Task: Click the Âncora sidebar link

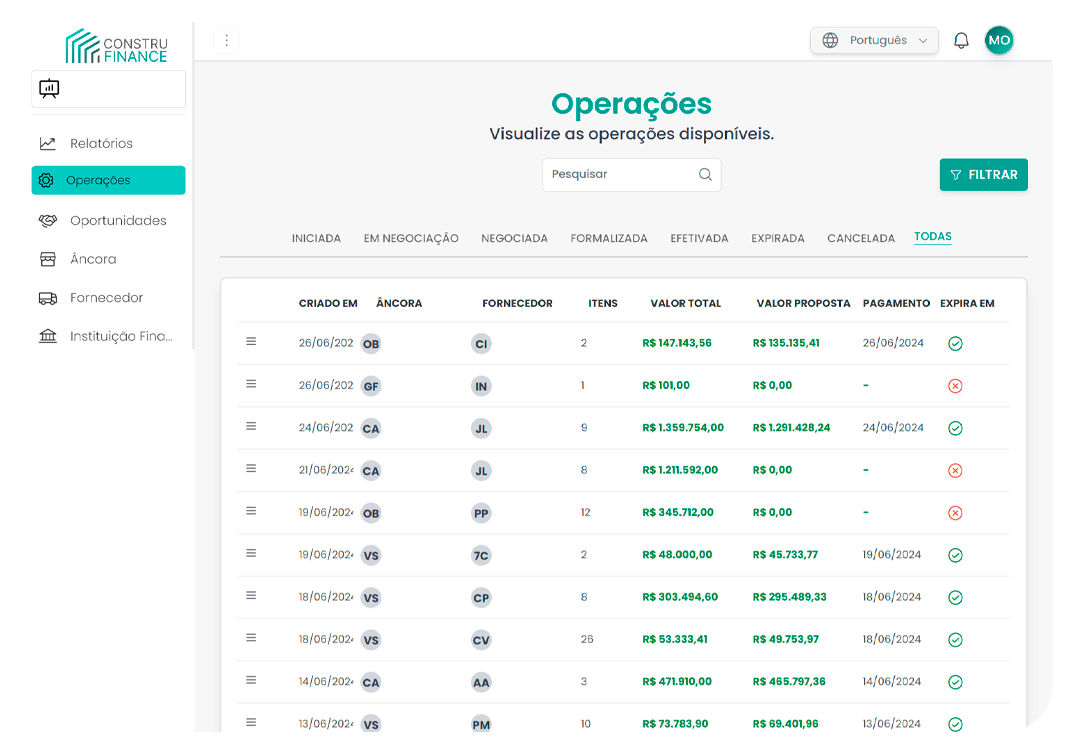Action: pyautogui.click(x=93, y=259)
